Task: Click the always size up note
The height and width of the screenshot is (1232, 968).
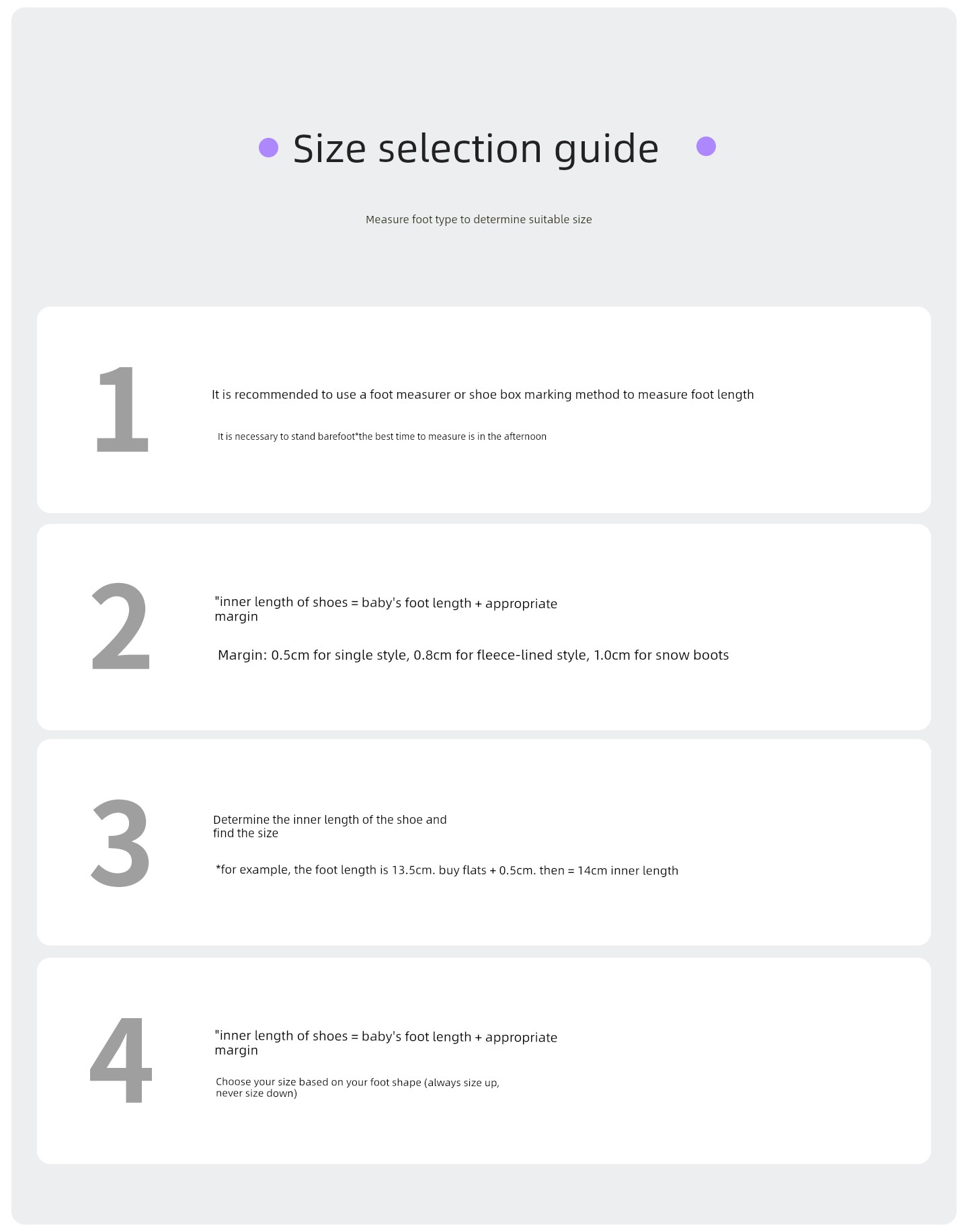Action: (x=358, y=1087)
